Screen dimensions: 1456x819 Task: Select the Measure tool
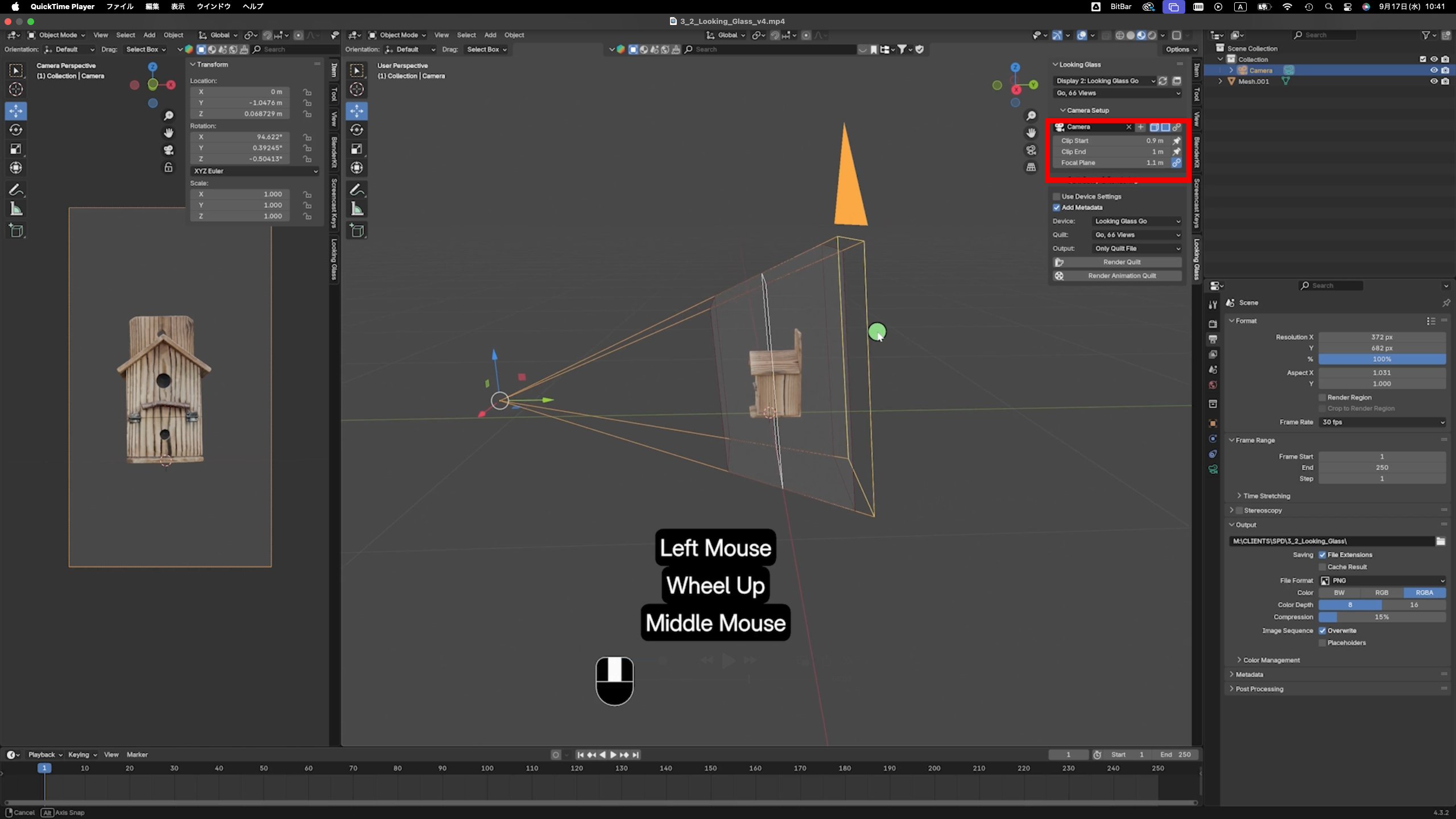click(x=15, y=208)
